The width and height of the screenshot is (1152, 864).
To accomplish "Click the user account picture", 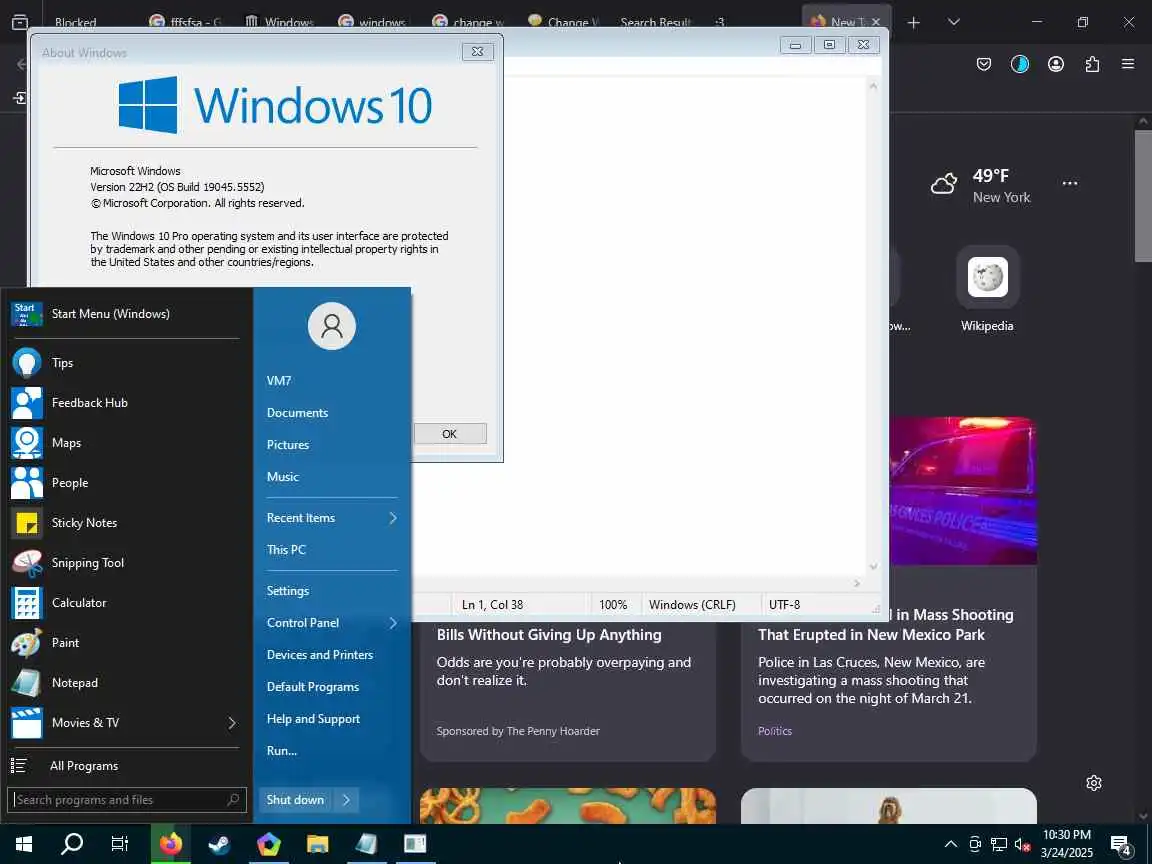I will point(332,326).
